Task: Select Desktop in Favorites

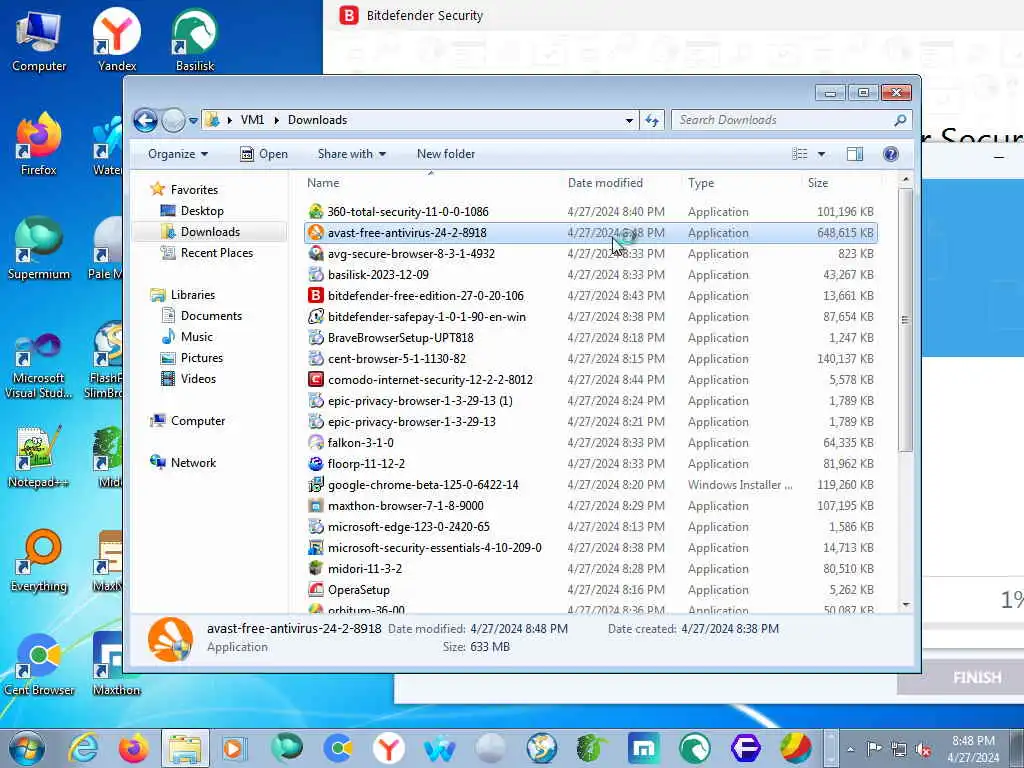Action: click(202, 211)
